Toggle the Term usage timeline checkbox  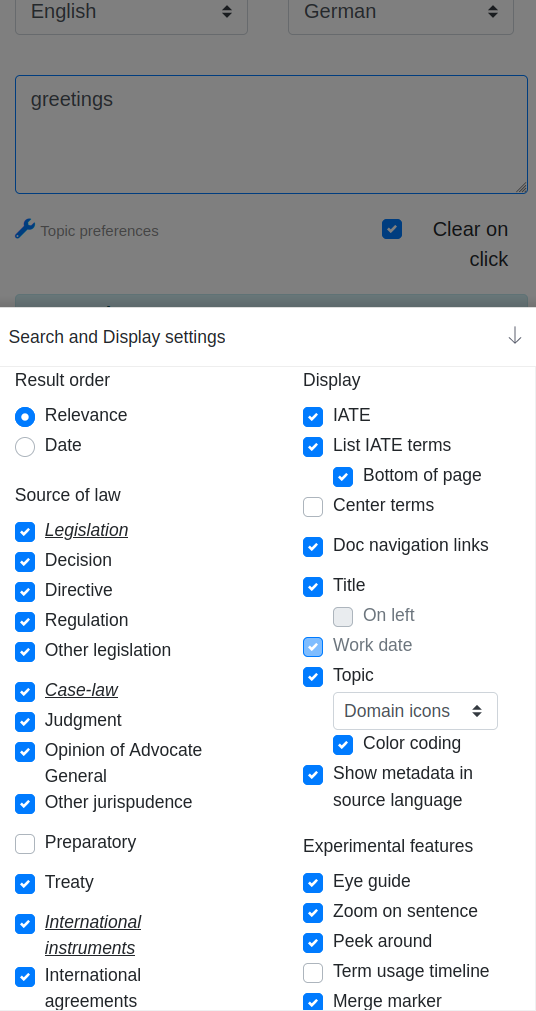[x=313, y=972]
